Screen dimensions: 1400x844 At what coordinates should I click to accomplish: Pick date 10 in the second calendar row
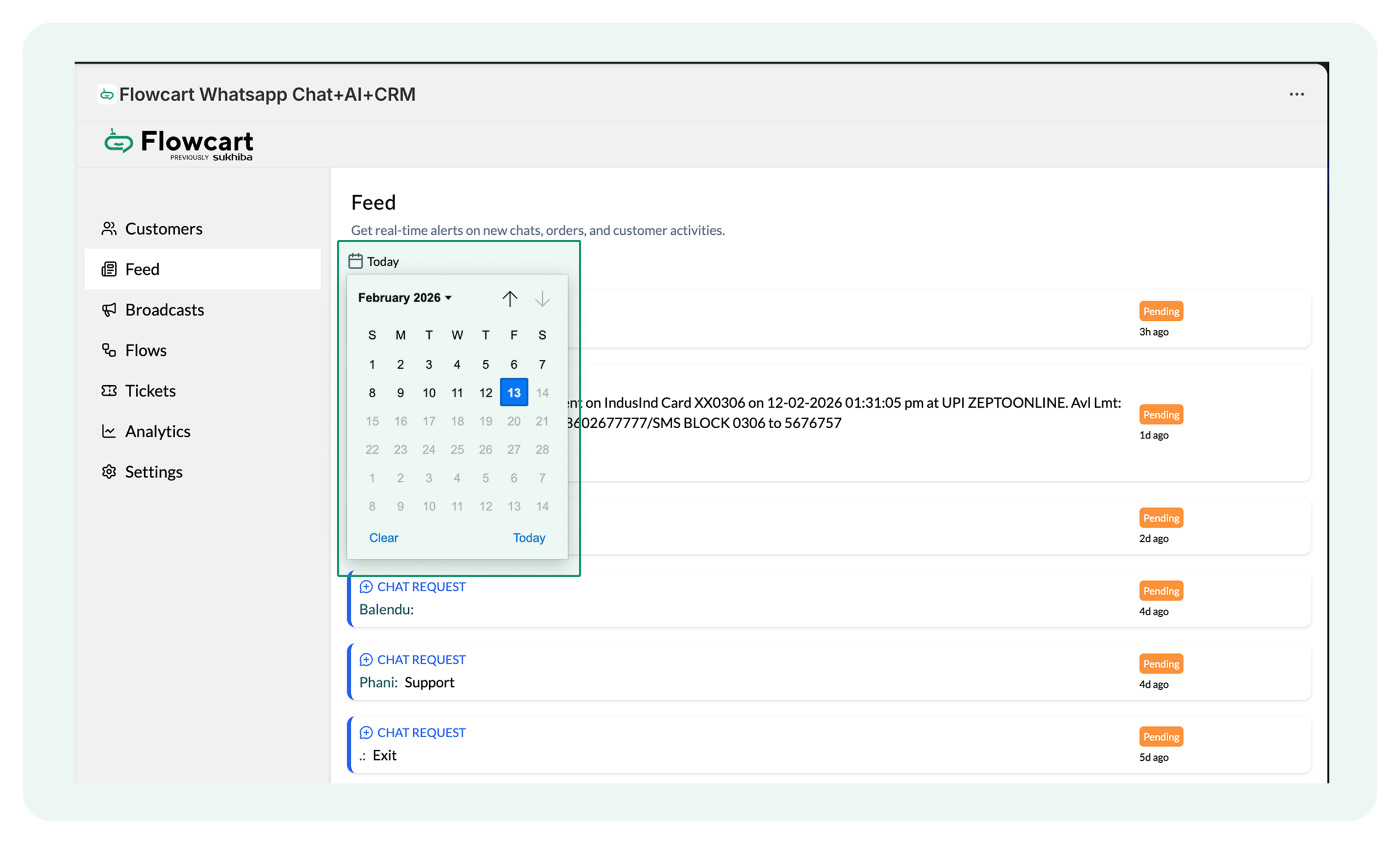(429, 393)
